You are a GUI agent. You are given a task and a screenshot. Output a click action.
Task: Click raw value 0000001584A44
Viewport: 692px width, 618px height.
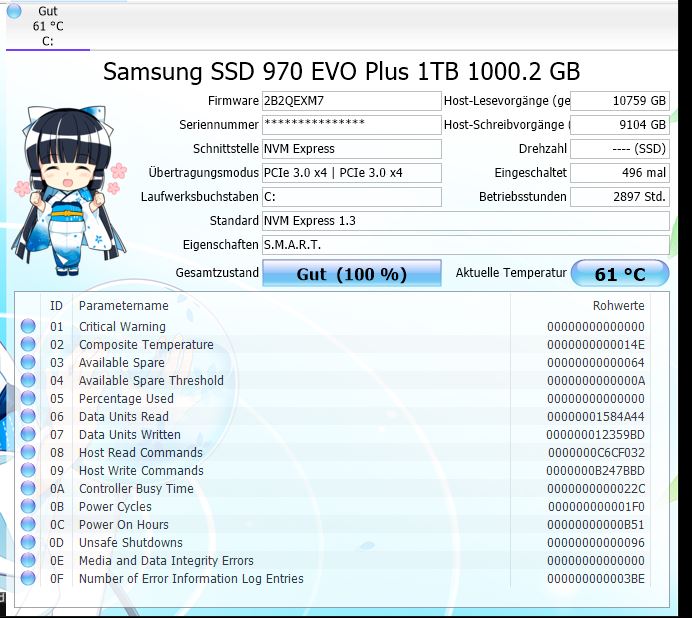596,417
